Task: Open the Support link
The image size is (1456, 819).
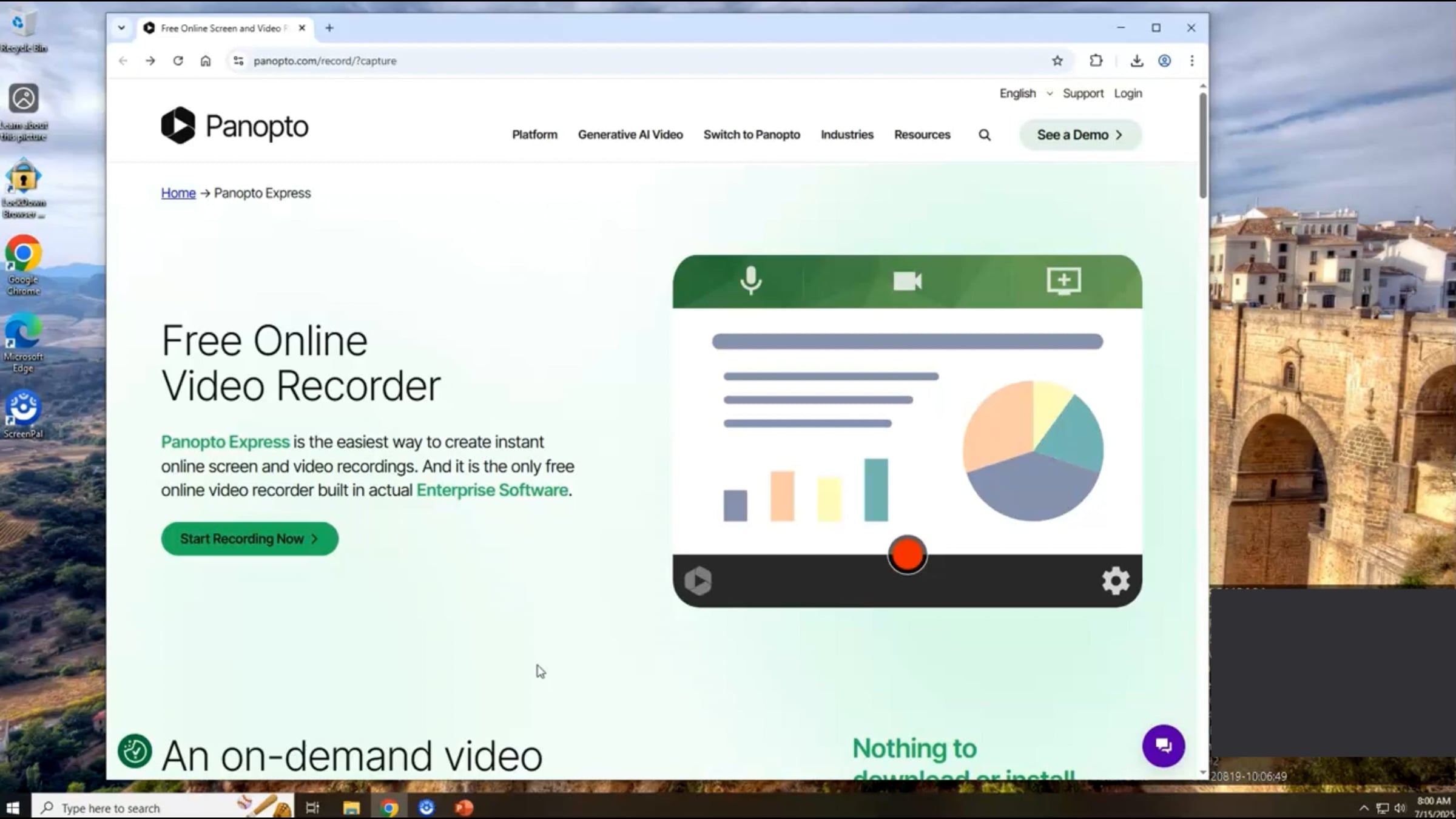Action: point(1083,93)
